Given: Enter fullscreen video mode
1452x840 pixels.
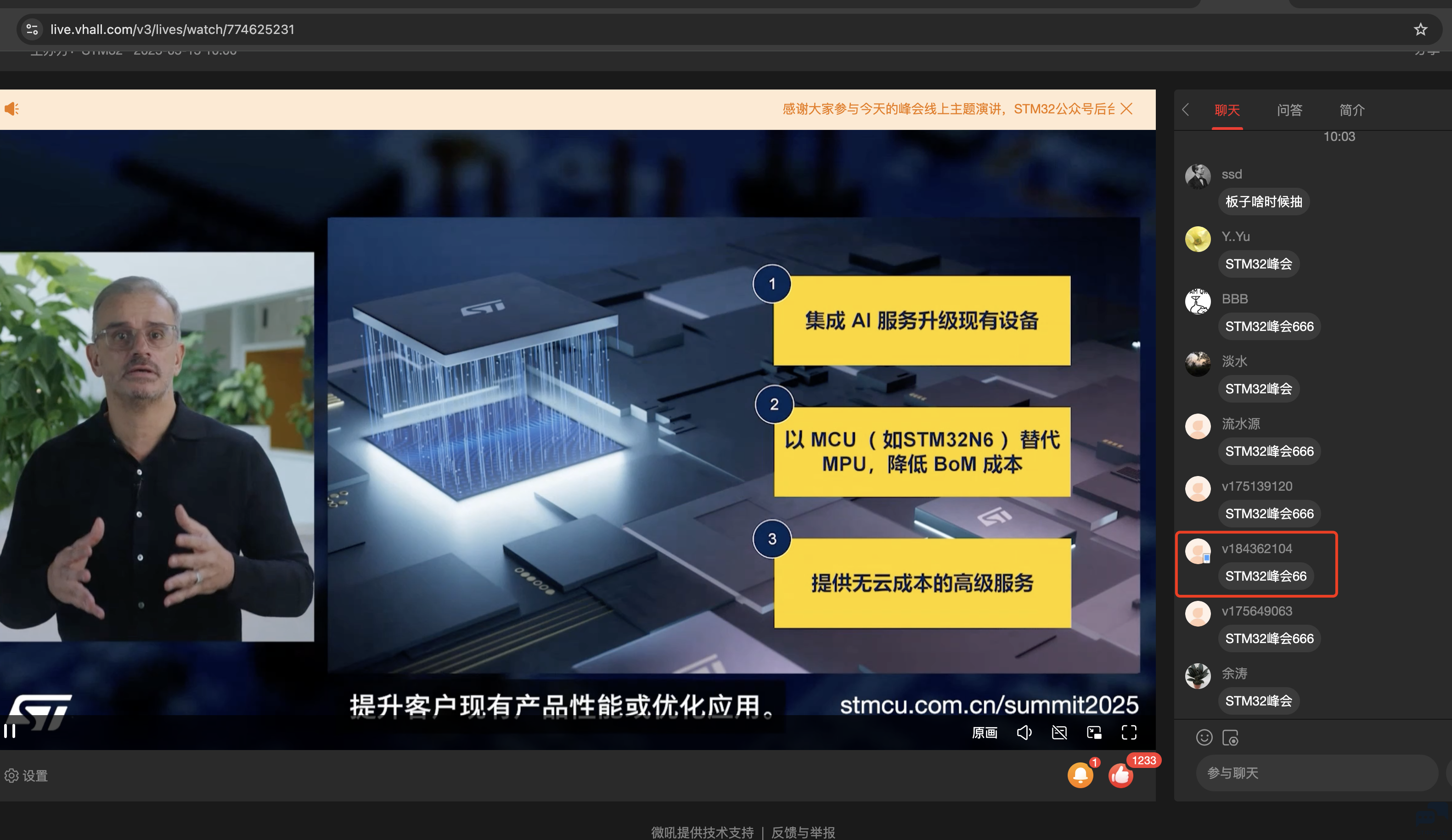Looking at the screenshot, I should coord(1129,732).
